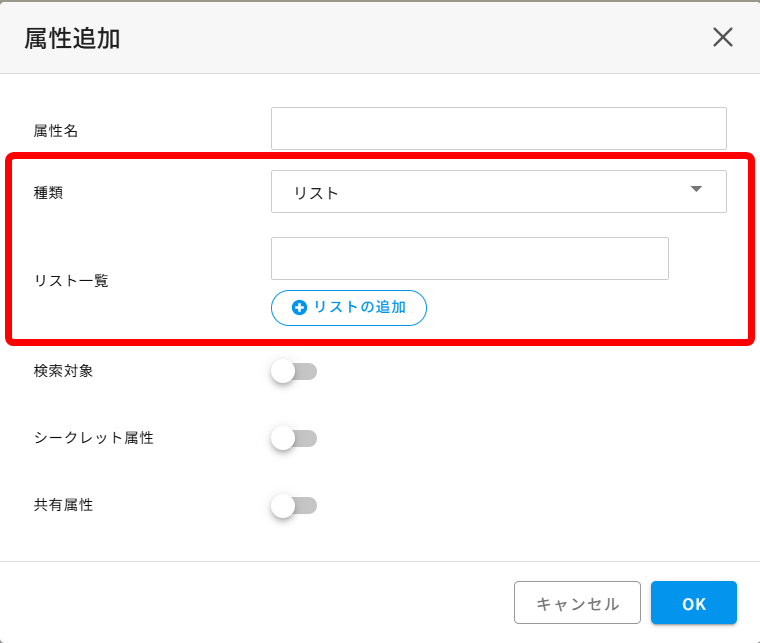Cancel with the キャンセル button
The image size is (760, 643).
577,602
